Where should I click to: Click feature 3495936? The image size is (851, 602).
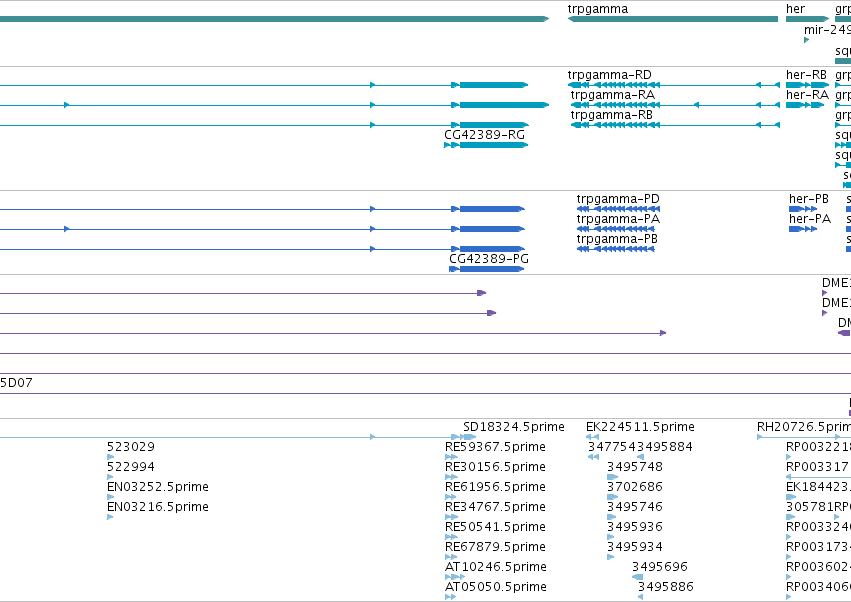click(x=634, y=527)
